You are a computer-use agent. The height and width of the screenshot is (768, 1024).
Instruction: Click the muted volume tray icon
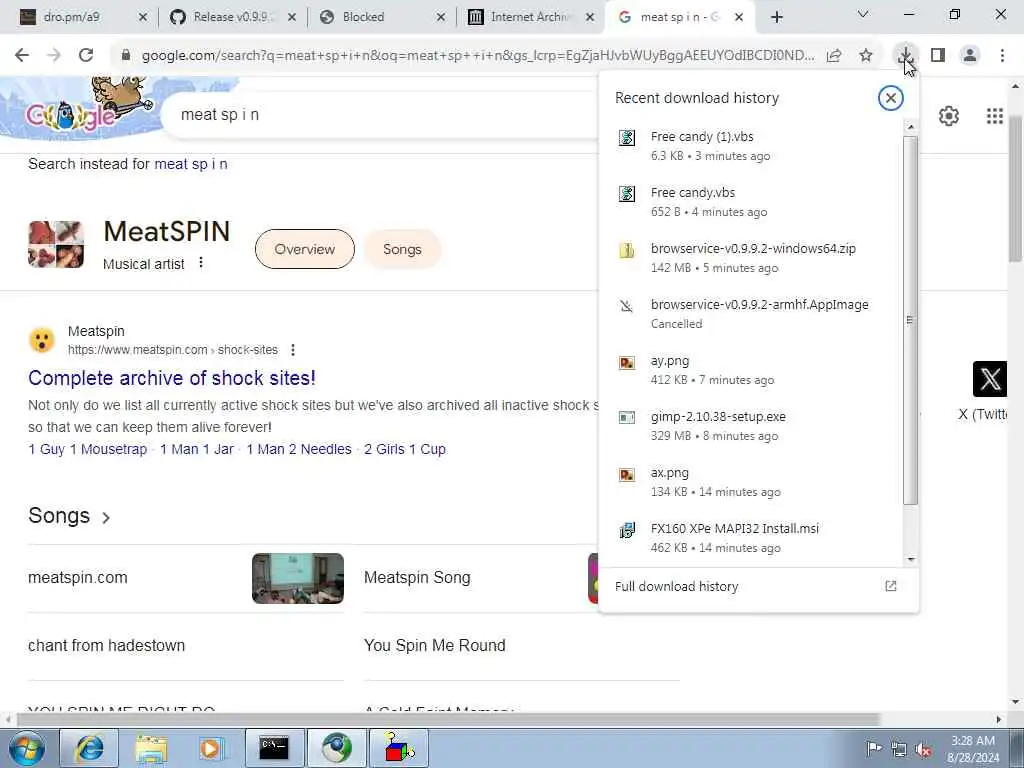tap(923, 749)
